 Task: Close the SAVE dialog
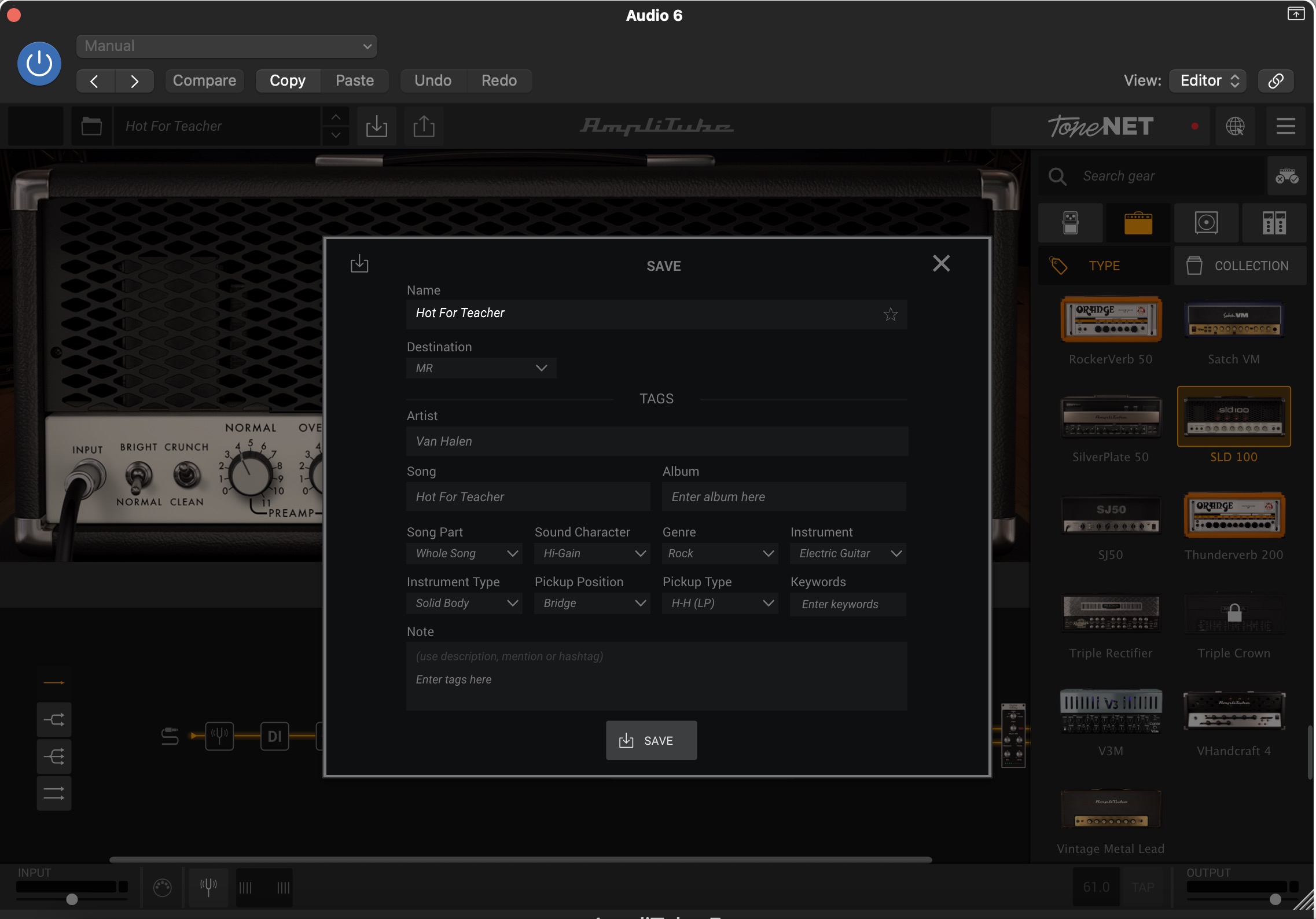coord(942,264)
